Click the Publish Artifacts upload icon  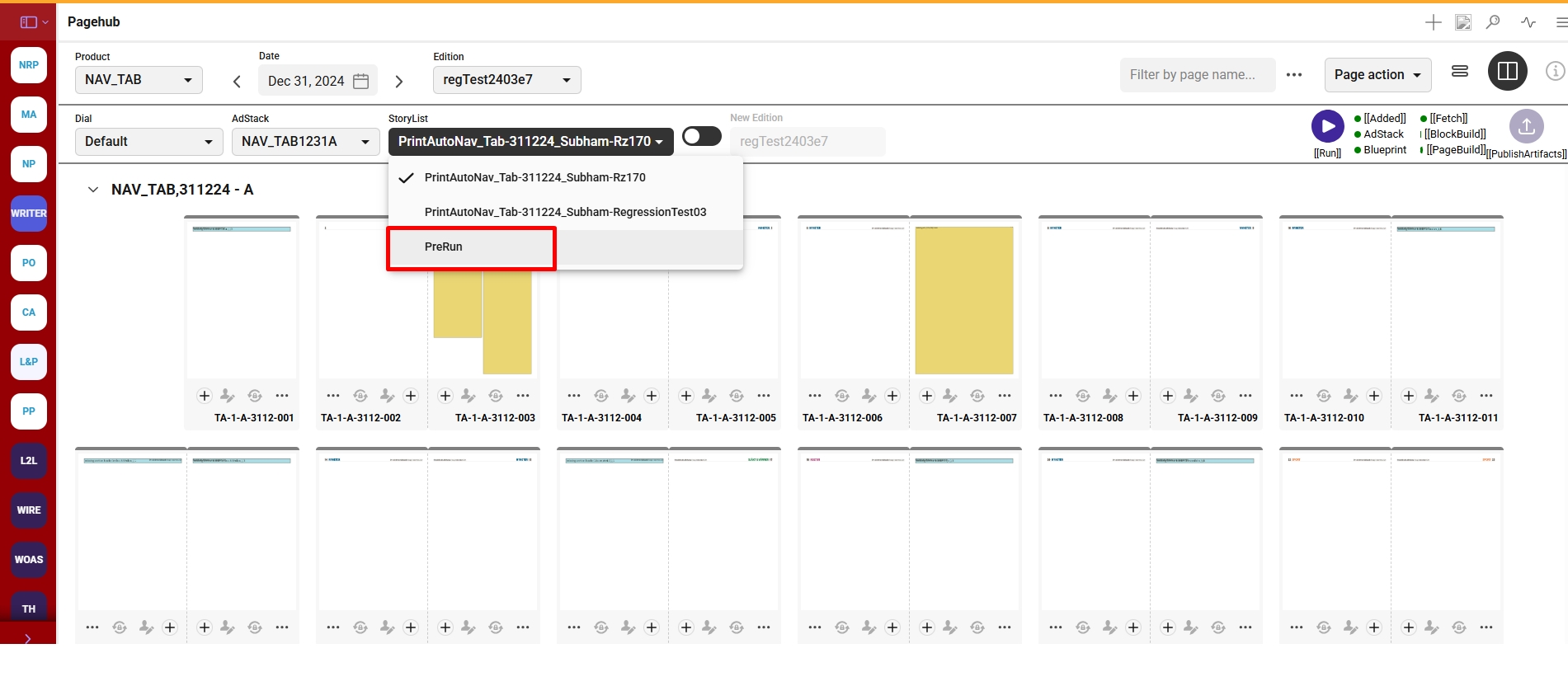point(1526,126)
